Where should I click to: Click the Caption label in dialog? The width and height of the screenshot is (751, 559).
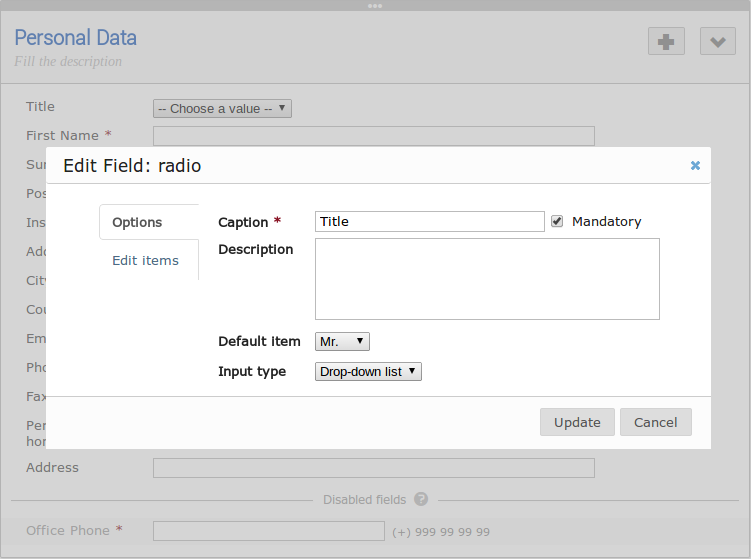[x=243, y=222]
